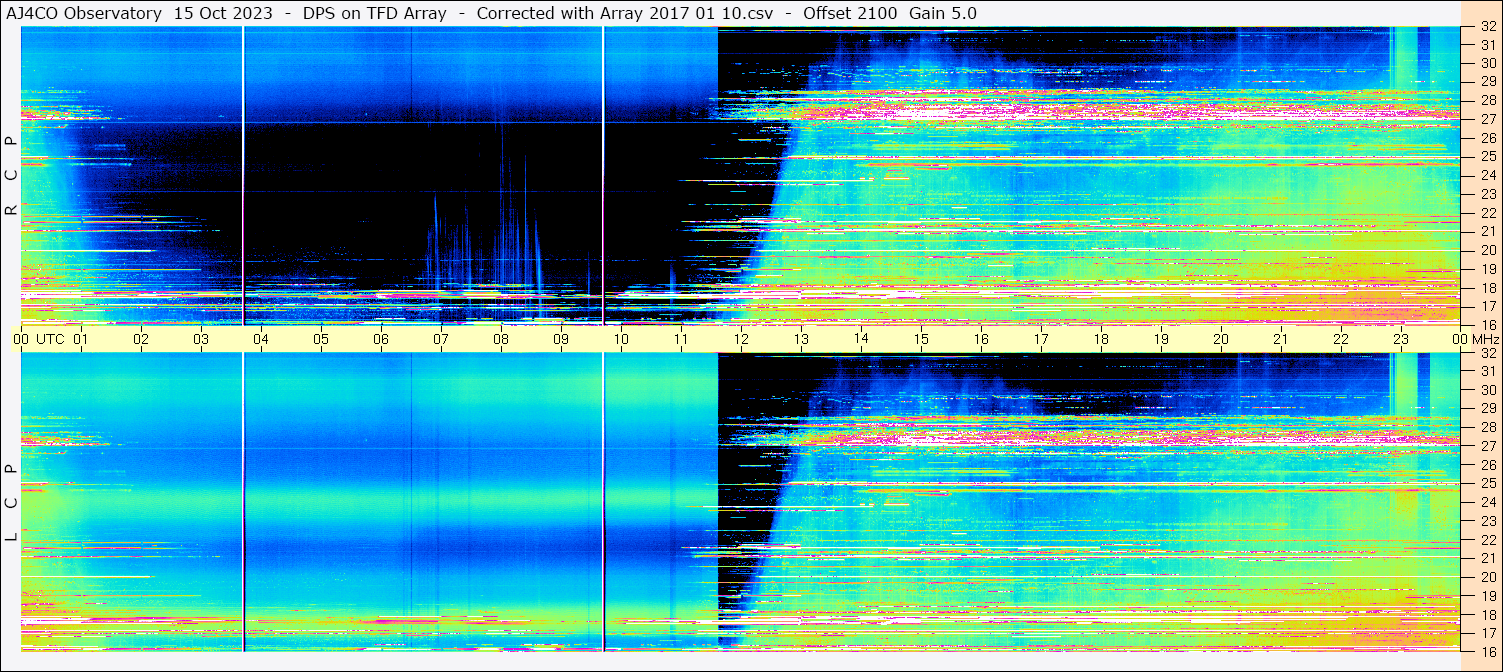
Task: Click the 20 MHz label of LCP panel
Action: (1487, 577)
